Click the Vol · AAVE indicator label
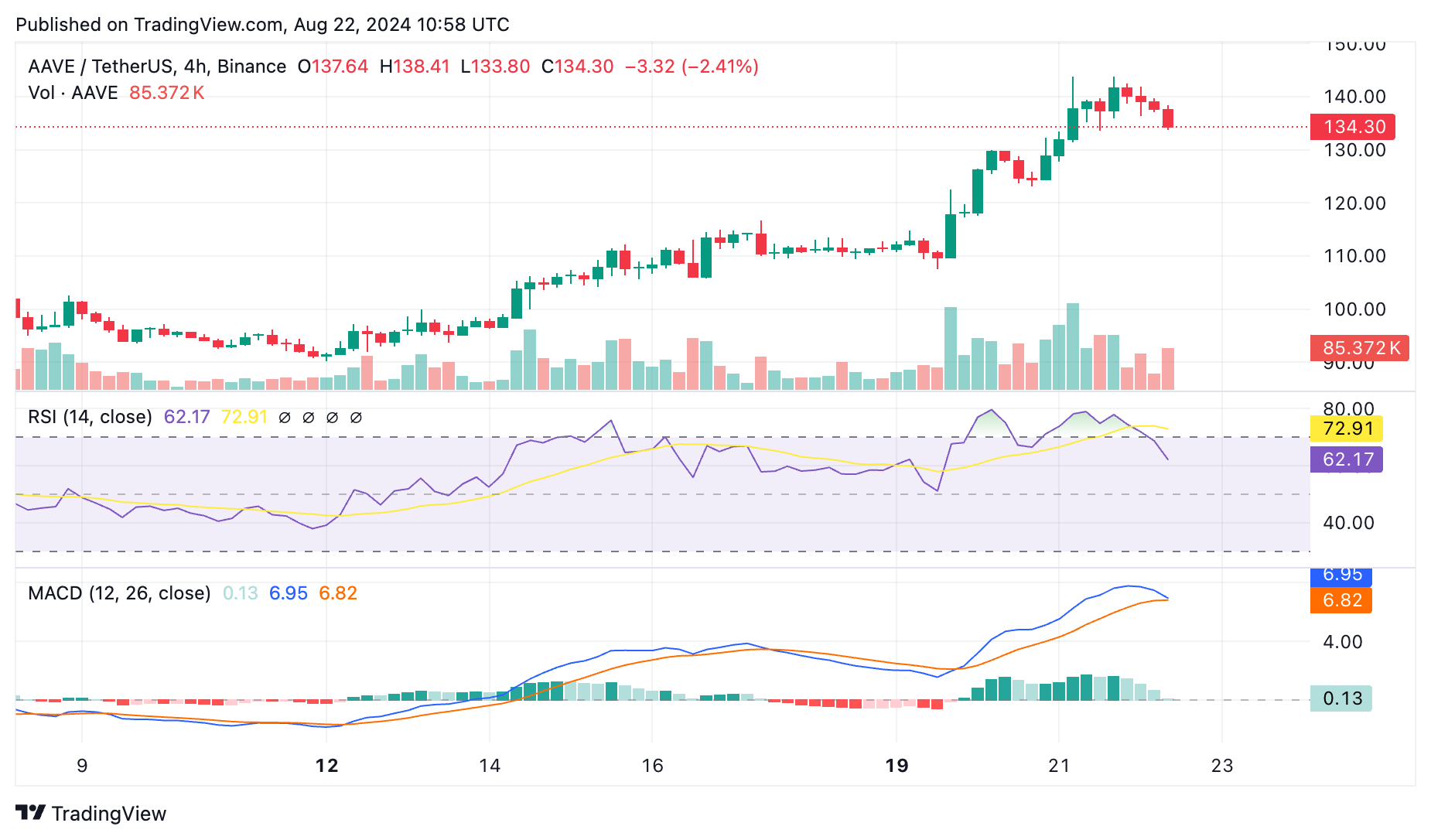The width and height of the screenshot is (1431, 840). coord(73,93)
